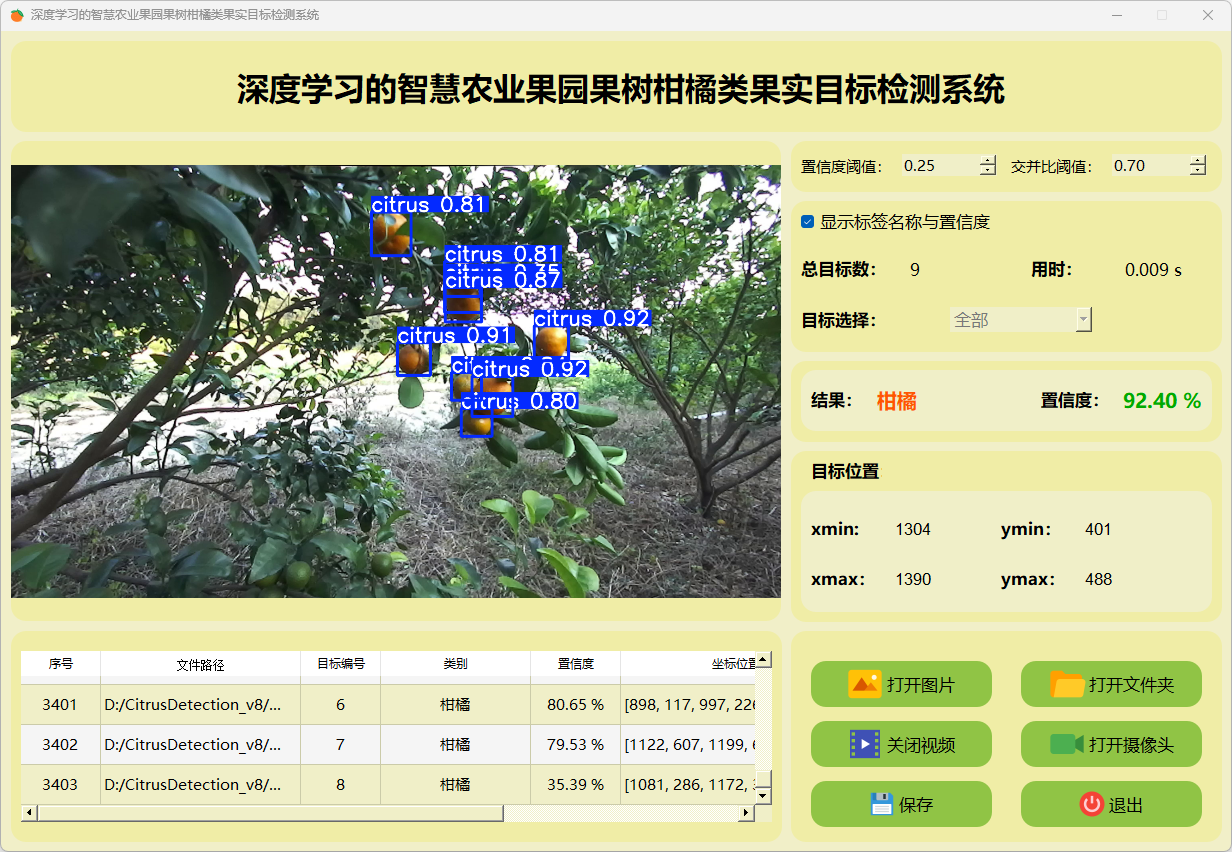This screenshot has height=852, width=1232.
Task: Click the table's vertical scroll down arrow
Action: point(763,795)
